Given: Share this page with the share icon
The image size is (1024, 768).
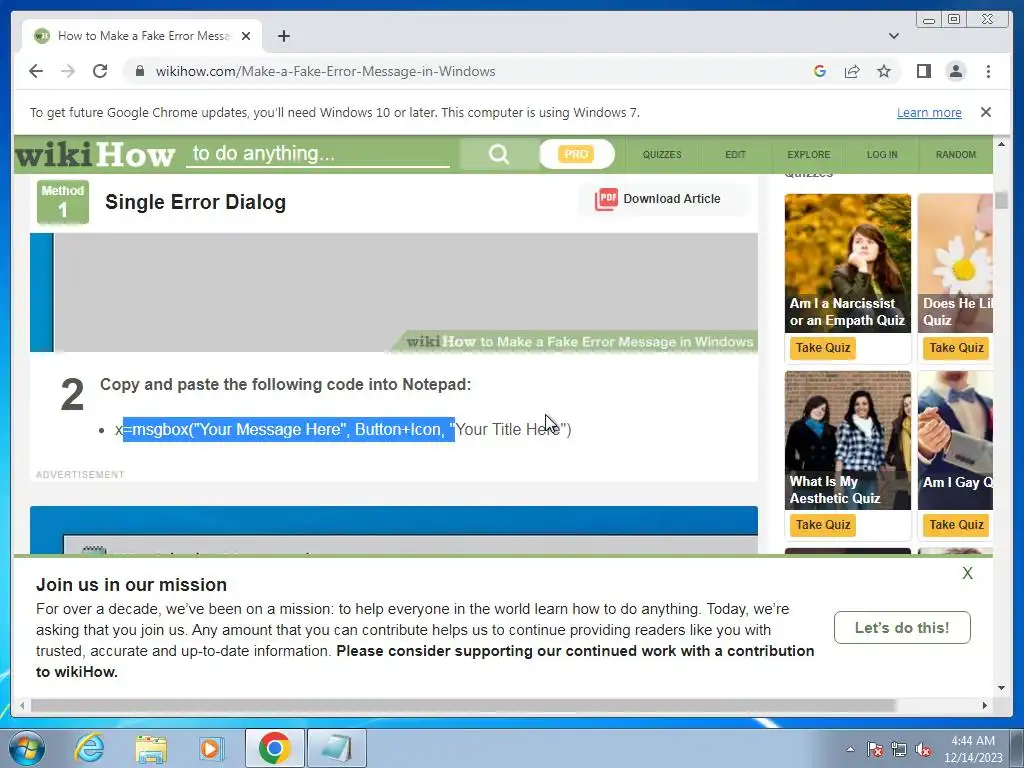Looking at the screenshot, I should coord(852,71).
